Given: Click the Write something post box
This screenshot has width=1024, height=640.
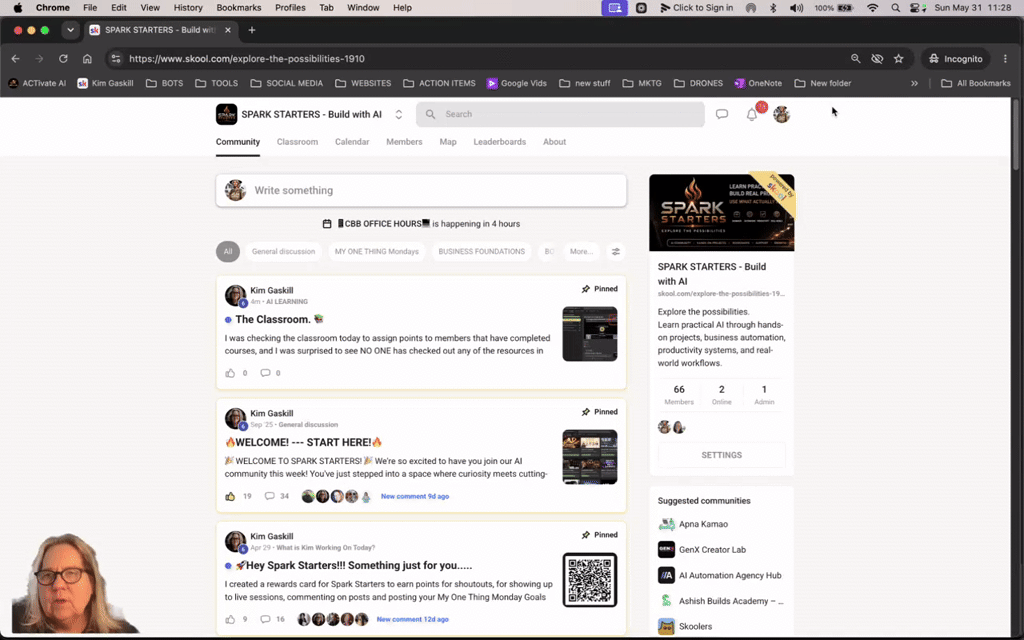Looking at the screenshot, I should pyautogui.click(x=421, y=190).
